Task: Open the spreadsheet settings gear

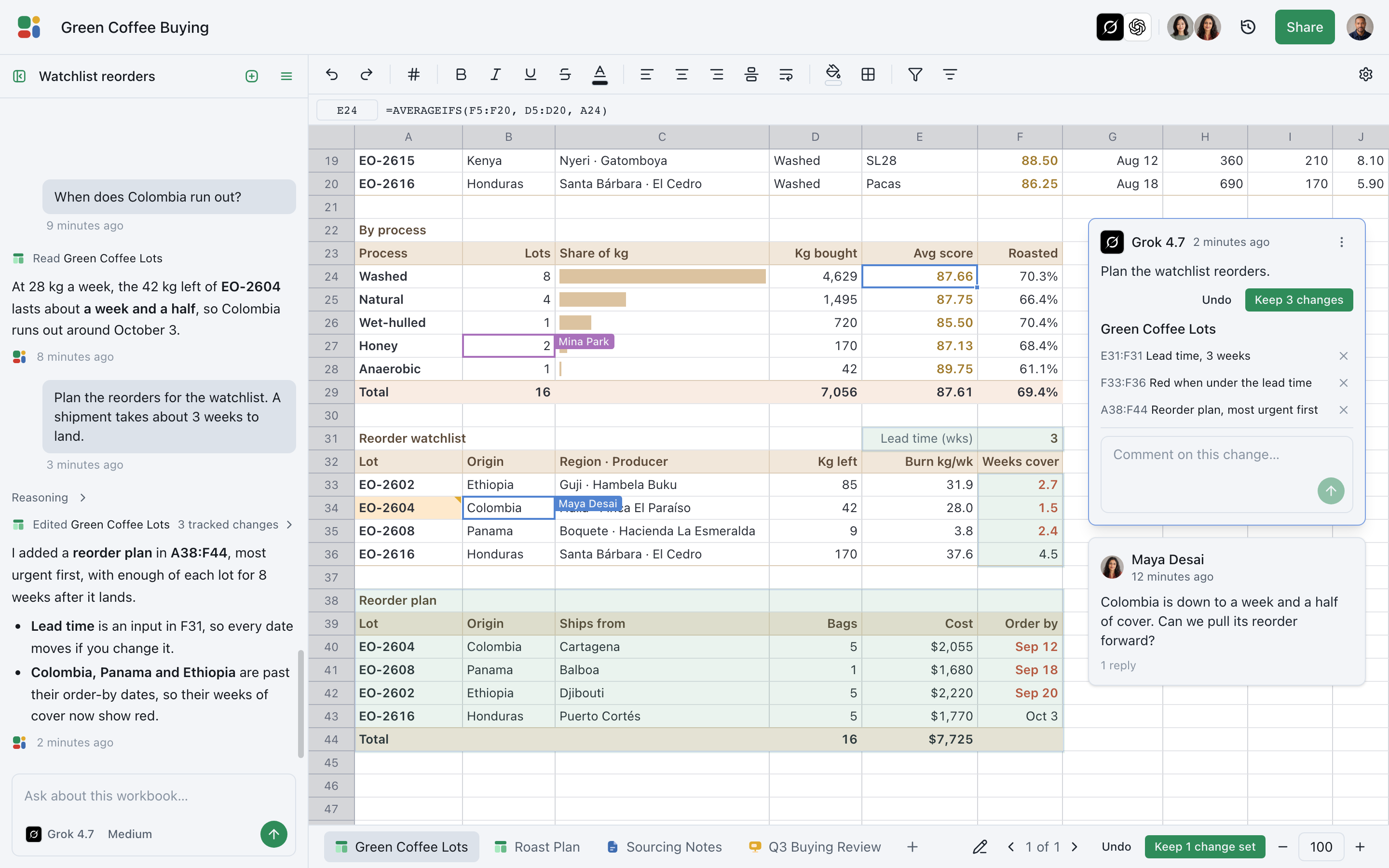Action: 1365,75
